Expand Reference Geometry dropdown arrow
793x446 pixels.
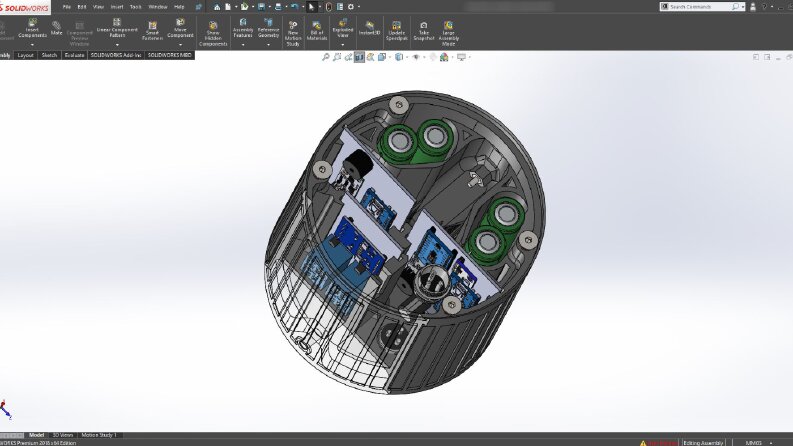click(x=269, y=44)
